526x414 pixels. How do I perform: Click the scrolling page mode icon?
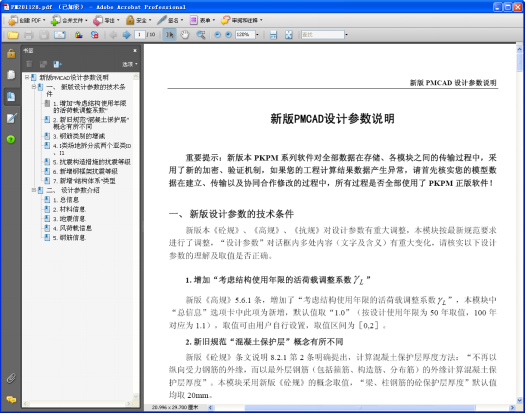click(x=273, y=35)
